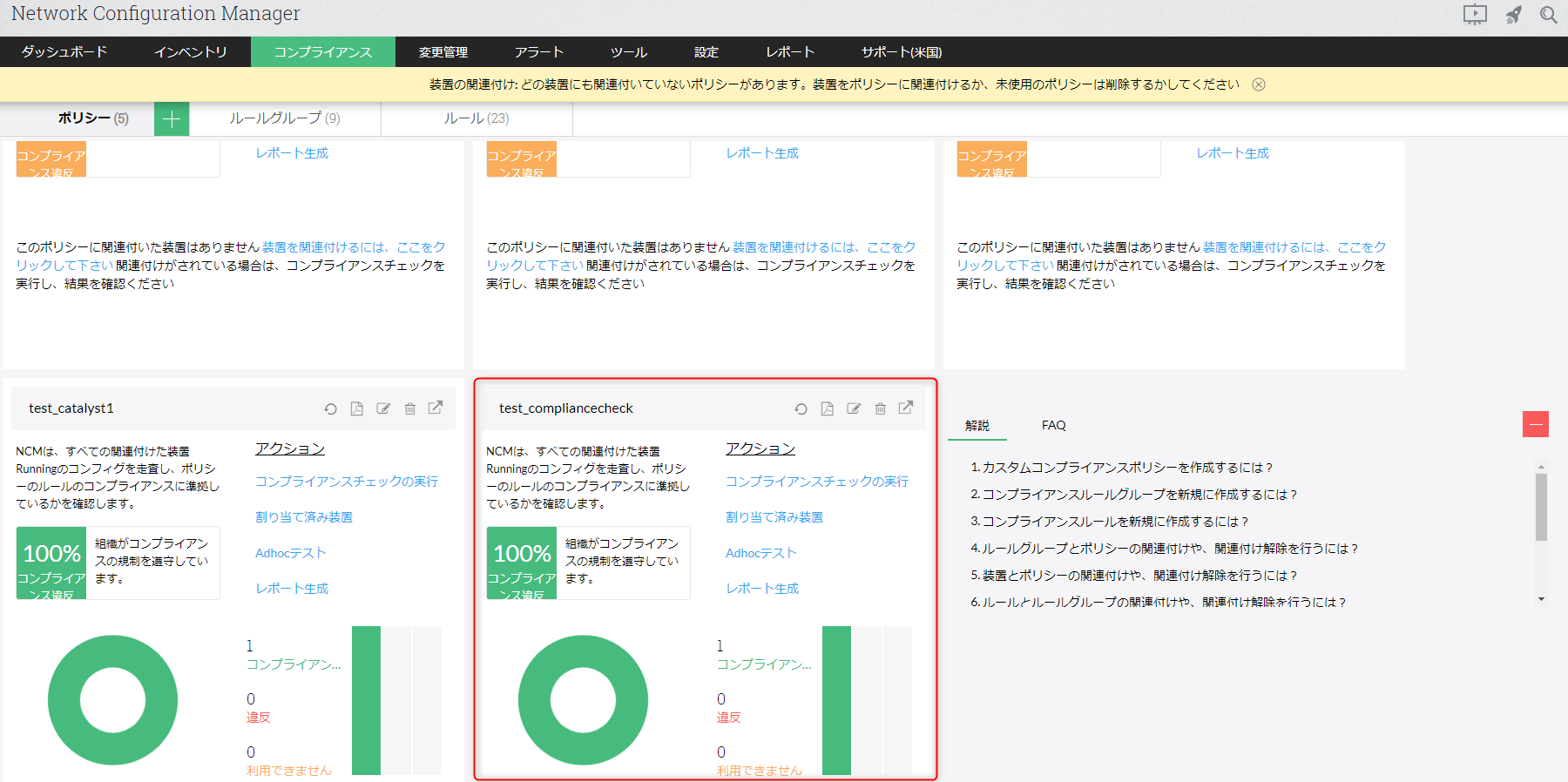Collapse help panel with red minus button
The width and height of the screenshot is (1568, 782).
1535,424
